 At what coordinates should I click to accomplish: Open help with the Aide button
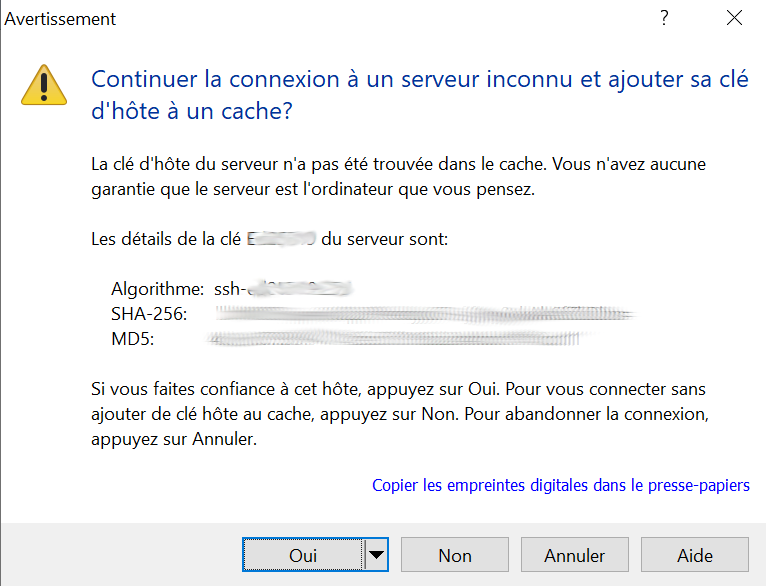point(694,555)
